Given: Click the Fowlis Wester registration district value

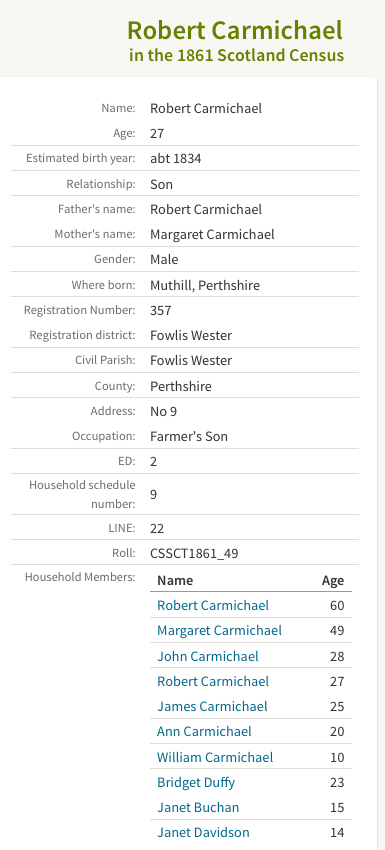Looking at the screenshot, I should [191, 335].
